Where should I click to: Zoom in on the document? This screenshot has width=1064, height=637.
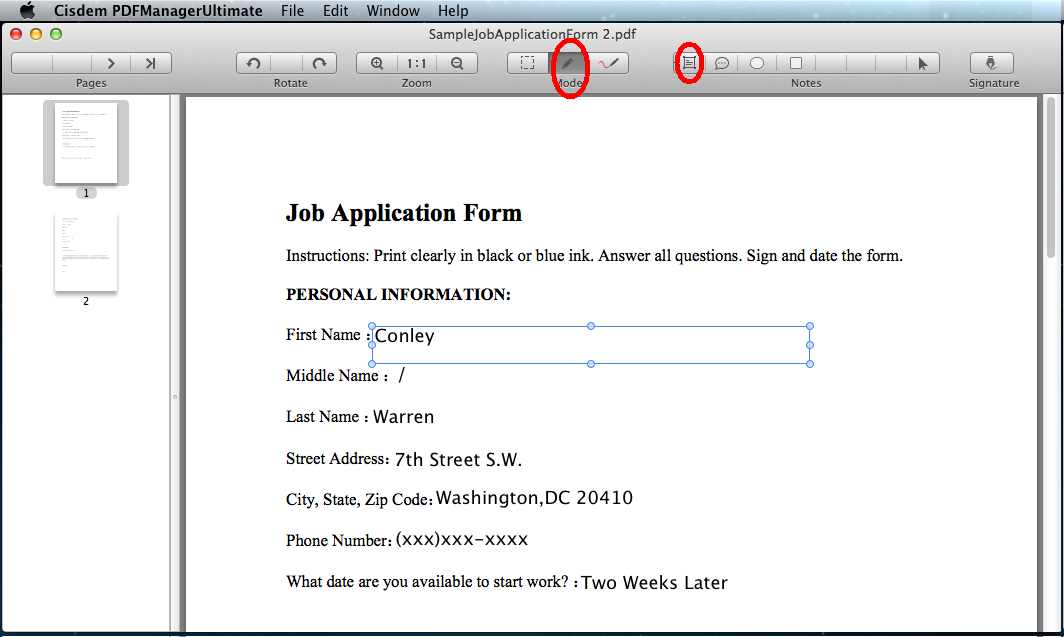[377, 63]
